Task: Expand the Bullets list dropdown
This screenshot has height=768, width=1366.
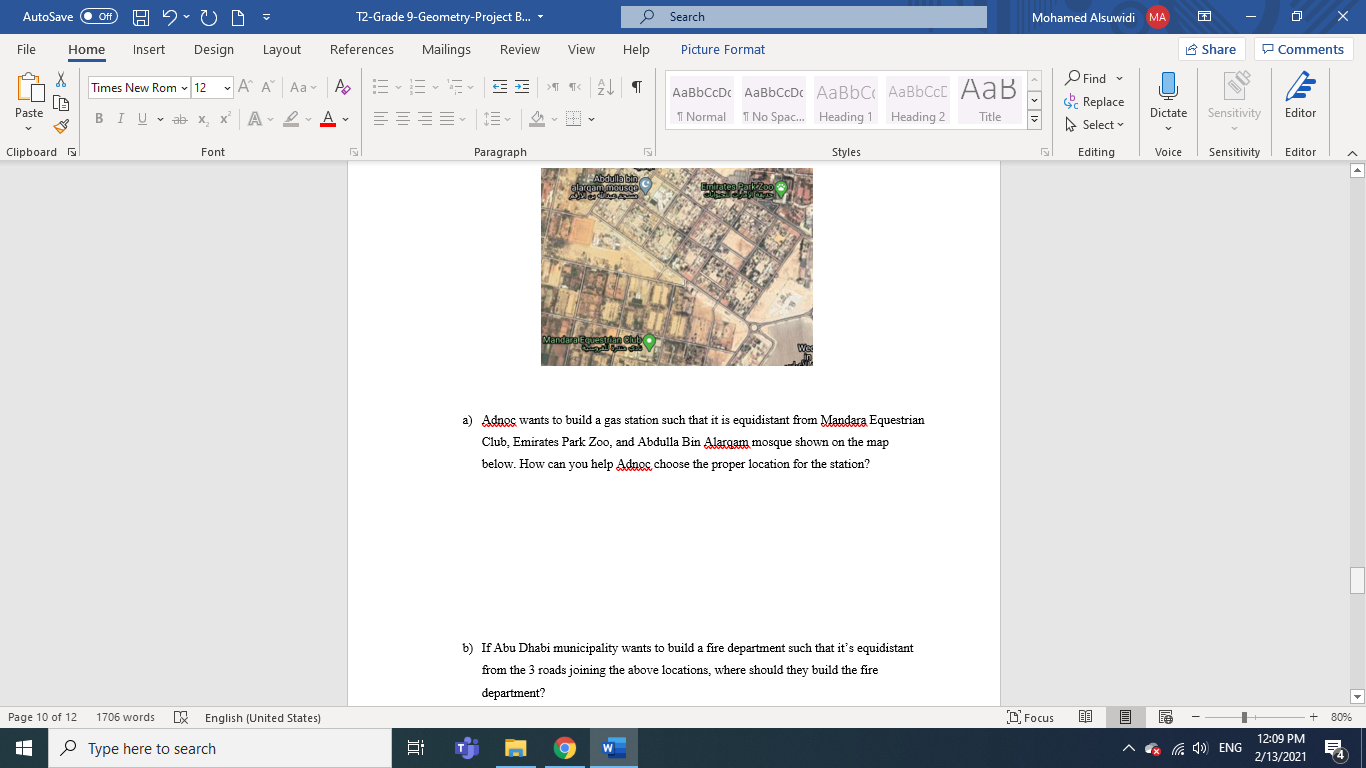Action: click(398, 88)
